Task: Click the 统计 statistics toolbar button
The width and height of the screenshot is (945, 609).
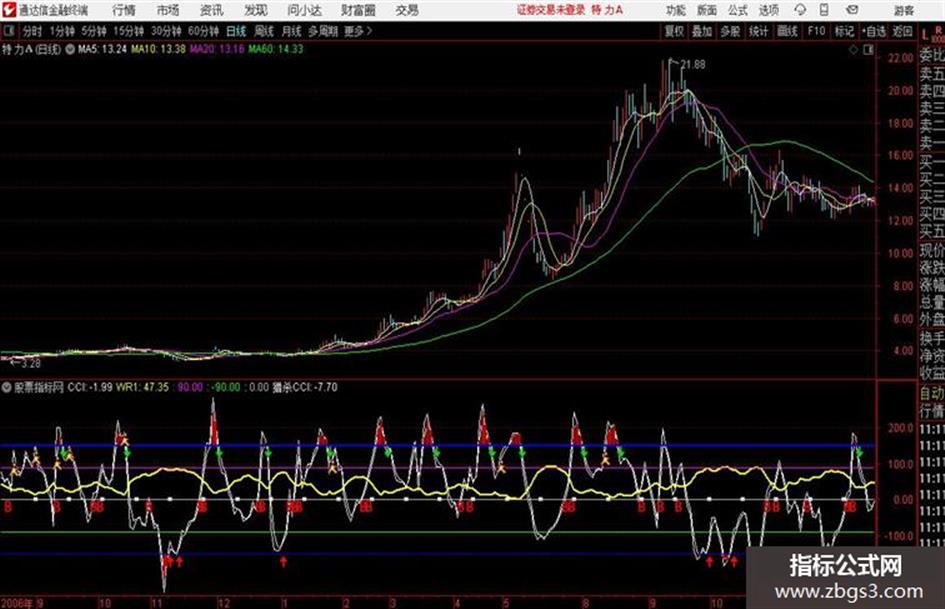Action: (759, 31)
